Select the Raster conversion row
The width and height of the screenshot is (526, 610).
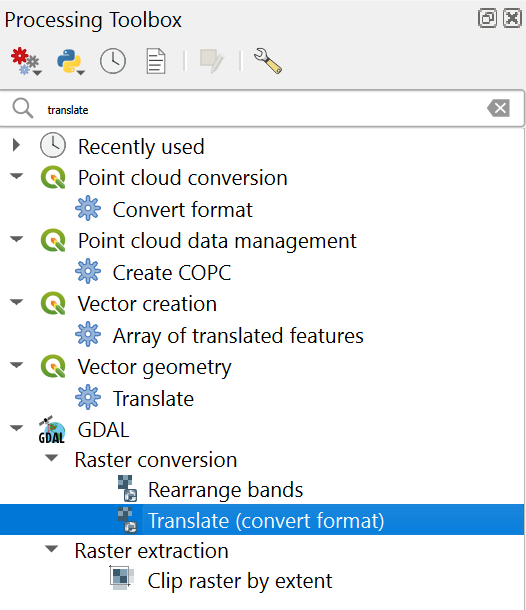[x=262, y=460]
